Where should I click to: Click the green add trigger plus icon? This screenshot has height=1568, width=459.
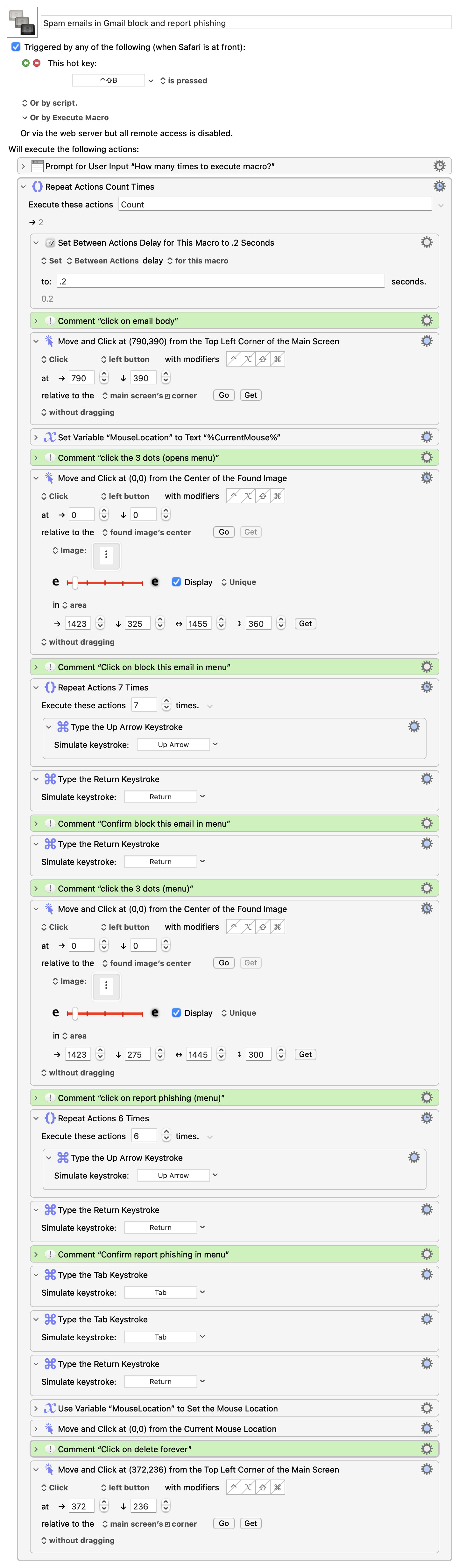coord(25,63)
